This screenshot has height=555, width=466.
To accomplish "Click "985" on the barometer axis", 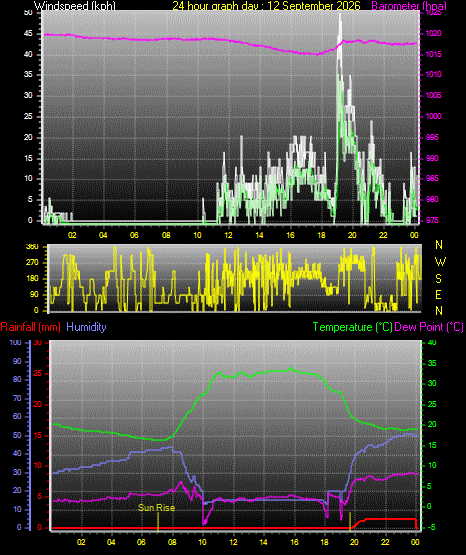I will click(432, 178).
